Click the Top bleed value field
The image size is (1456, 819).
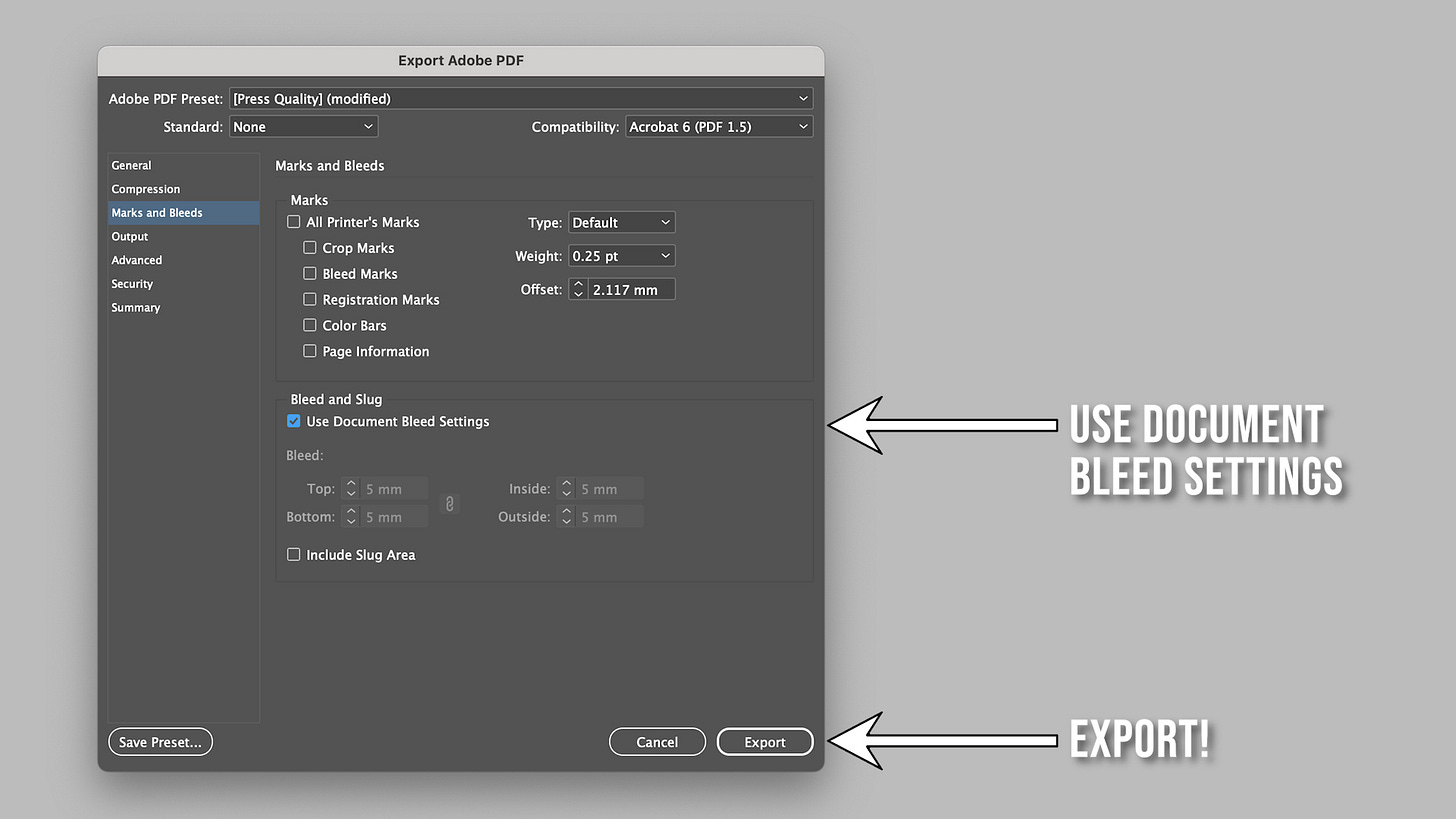click(x=394, y=489)
